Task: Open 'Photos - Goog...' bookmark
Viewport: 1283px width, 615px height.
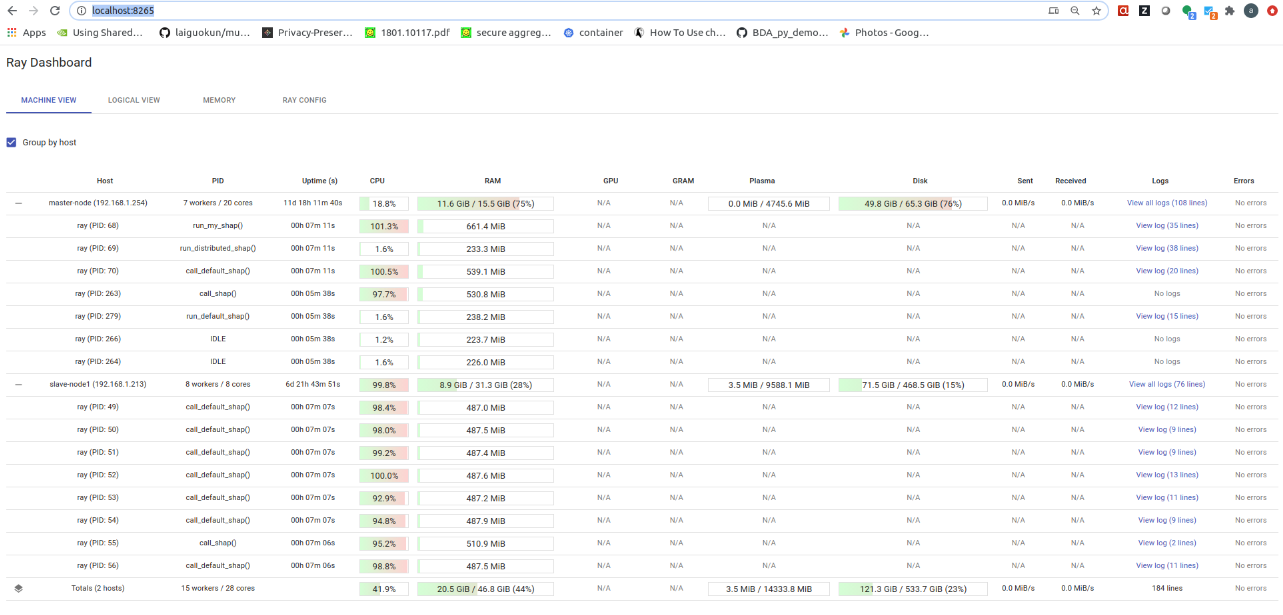Action: tap(884, 32)
